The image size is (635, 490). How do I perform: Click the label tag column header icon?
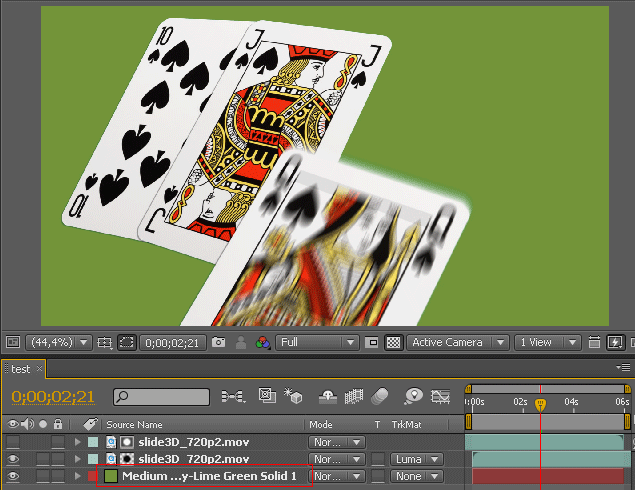coord(90,424)
